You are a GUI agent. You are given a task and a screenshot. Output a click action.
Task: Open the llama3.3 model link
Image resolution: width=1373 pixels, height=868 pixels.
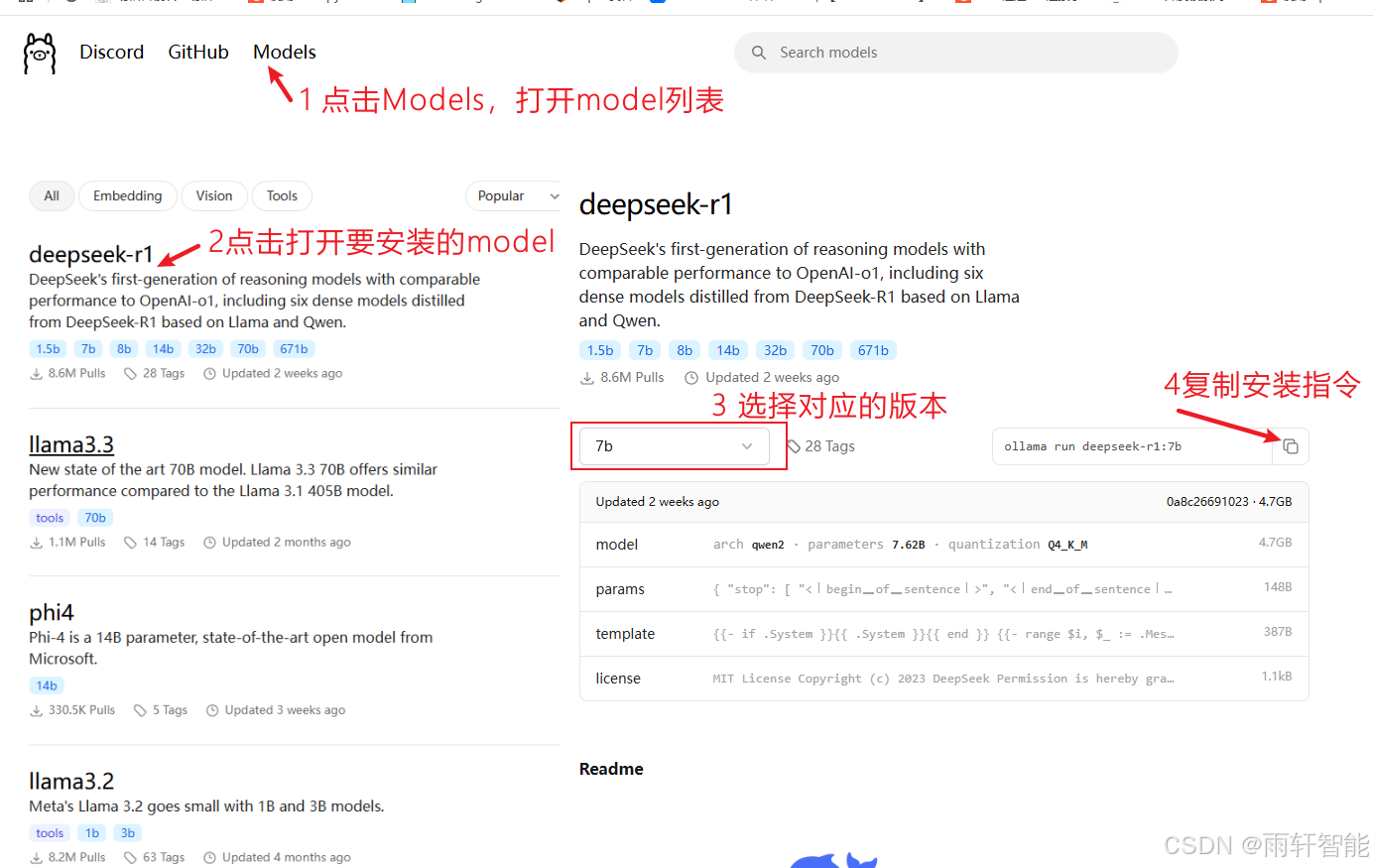click(71, 443)
